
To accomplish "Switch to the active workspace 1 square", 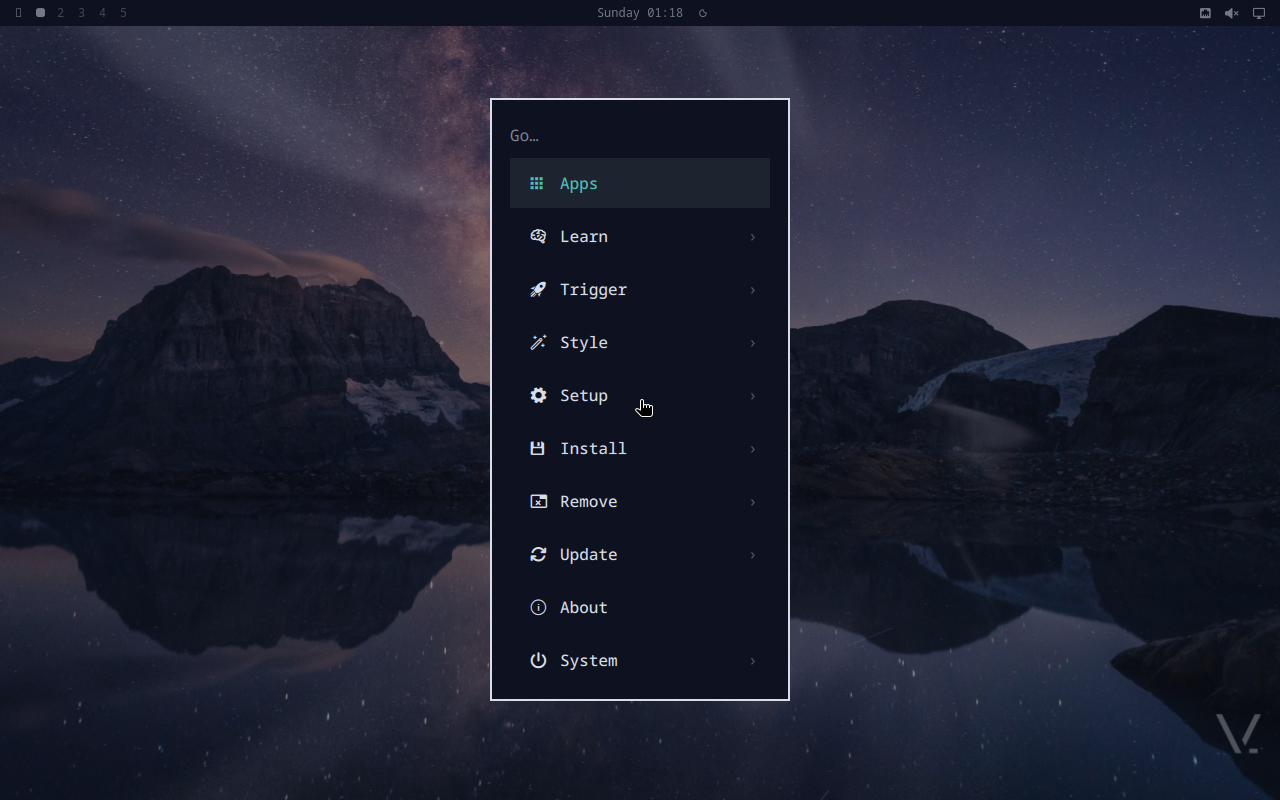I will tap(40, 13).
